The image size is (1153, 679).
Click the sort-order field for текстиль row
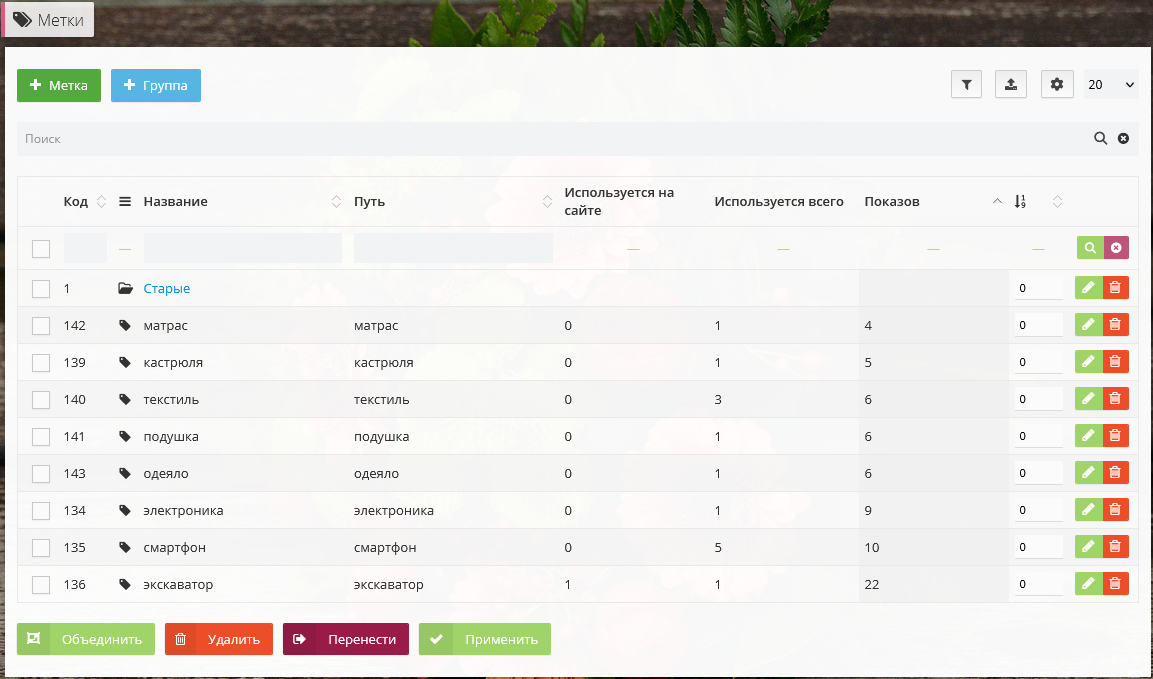point(1037,400)
